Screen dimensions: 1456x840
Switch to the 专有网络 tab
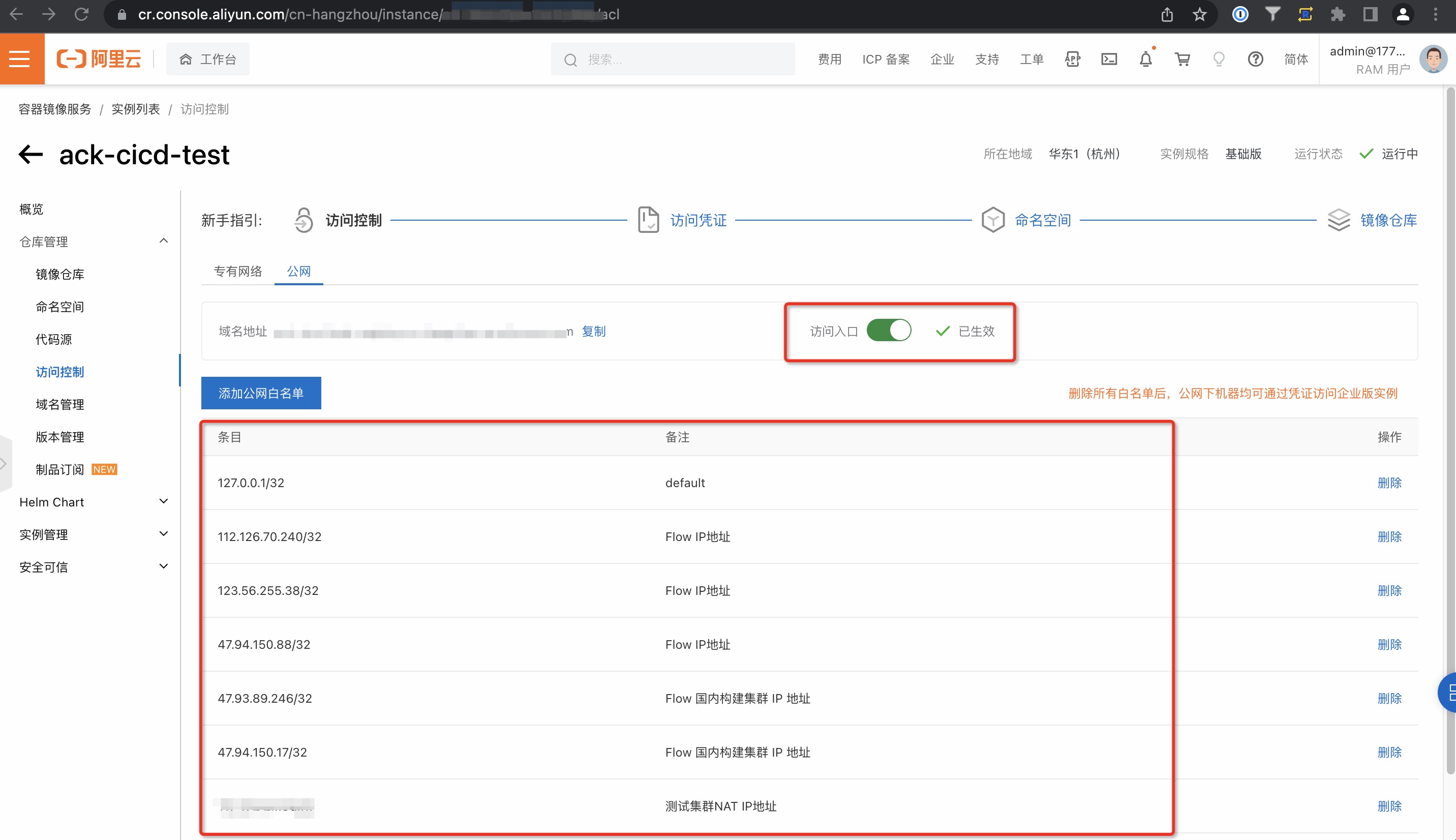pyautogui.click(x=237, y=271)
